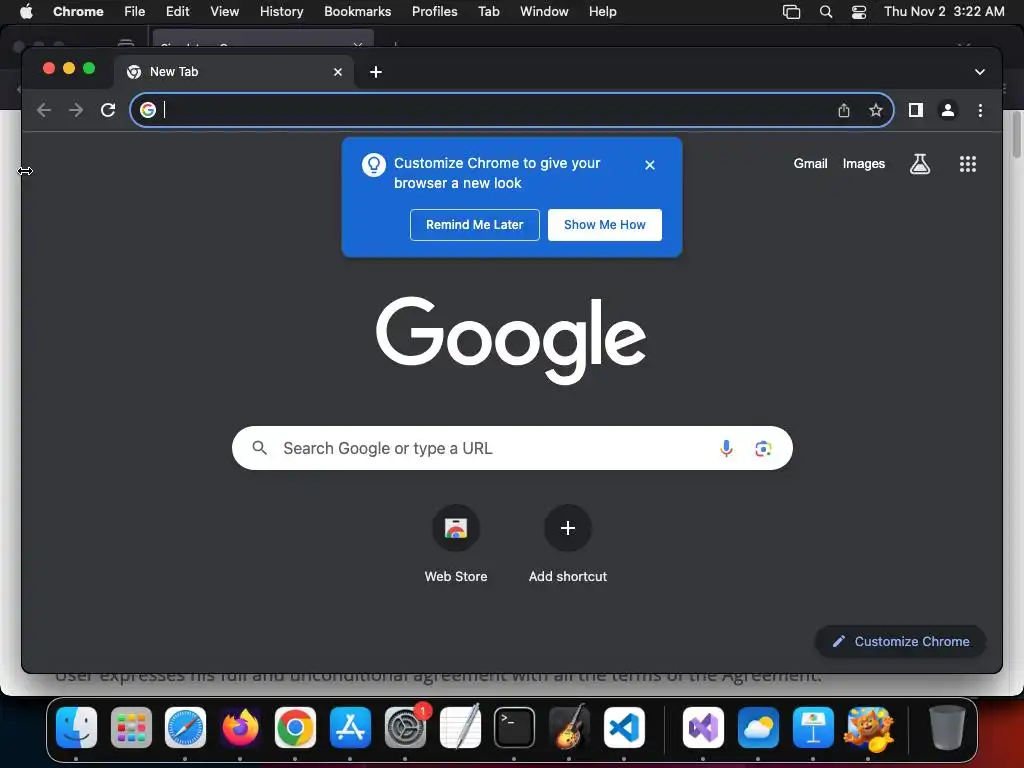
Task: Search by image with Lens icon
Action: pyautogui.click(x=763, y=449)
